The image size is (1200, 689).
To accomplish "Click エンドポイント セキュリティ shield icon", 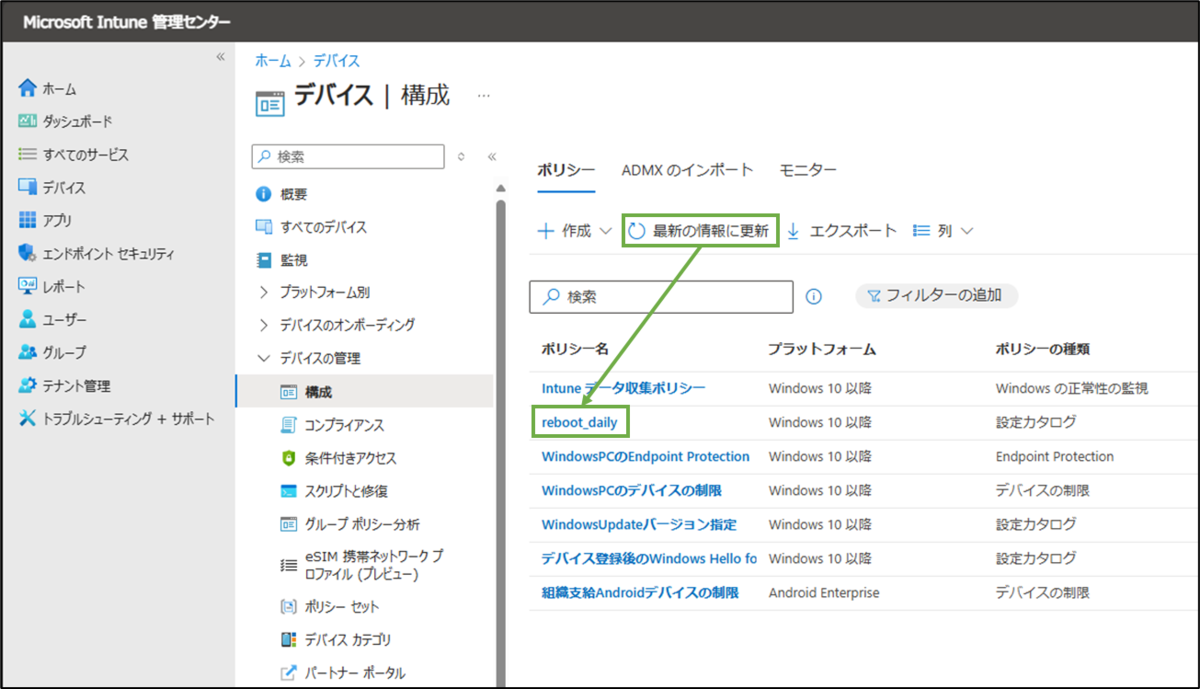I will click(27, 253).
